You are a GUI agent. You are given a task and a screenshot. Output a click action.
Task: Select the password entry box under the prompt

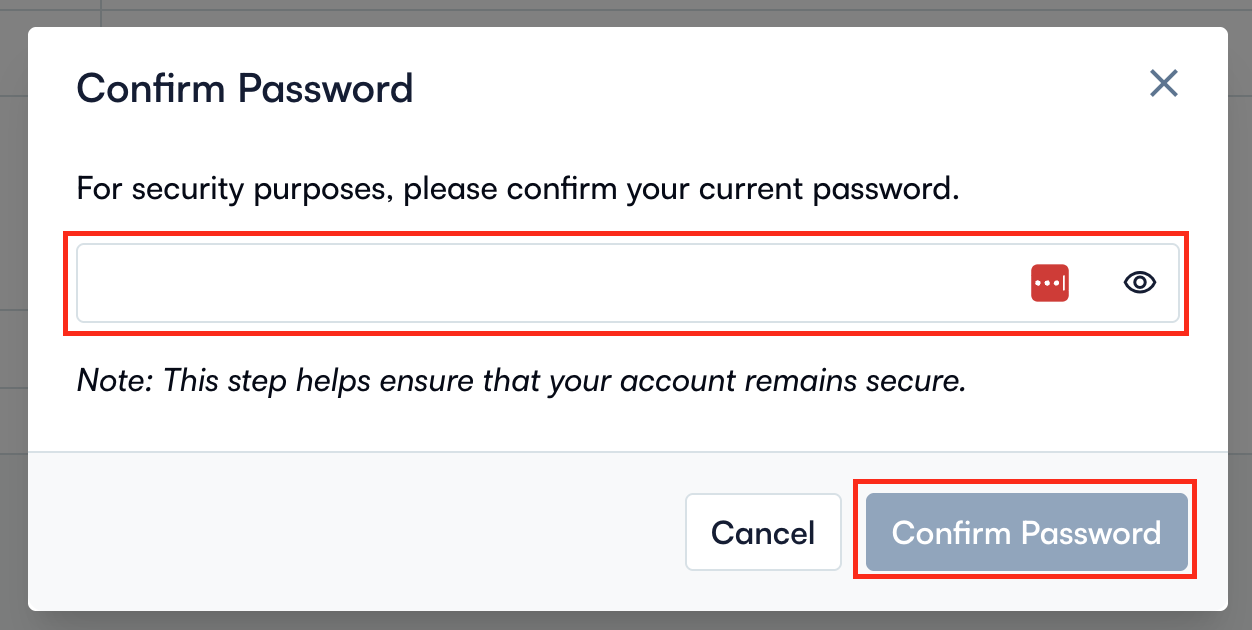click(x=540, y=283)
